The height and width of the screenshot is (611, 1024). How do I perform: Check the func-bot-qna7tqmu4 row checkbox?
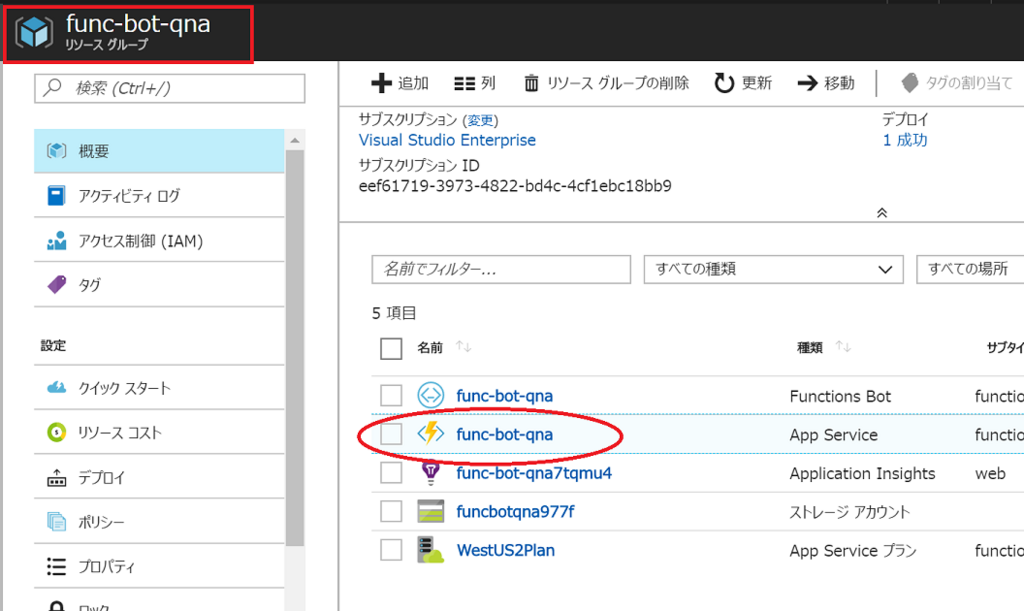point(391,473)
